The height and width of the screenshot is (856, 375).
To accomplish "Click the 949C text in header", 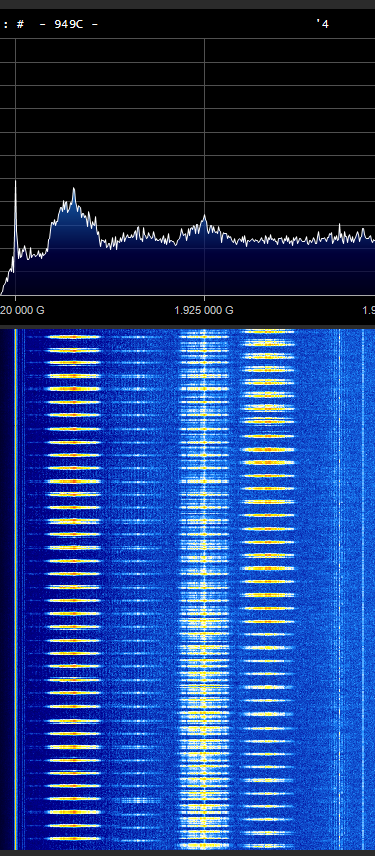I will click(69, 24).
